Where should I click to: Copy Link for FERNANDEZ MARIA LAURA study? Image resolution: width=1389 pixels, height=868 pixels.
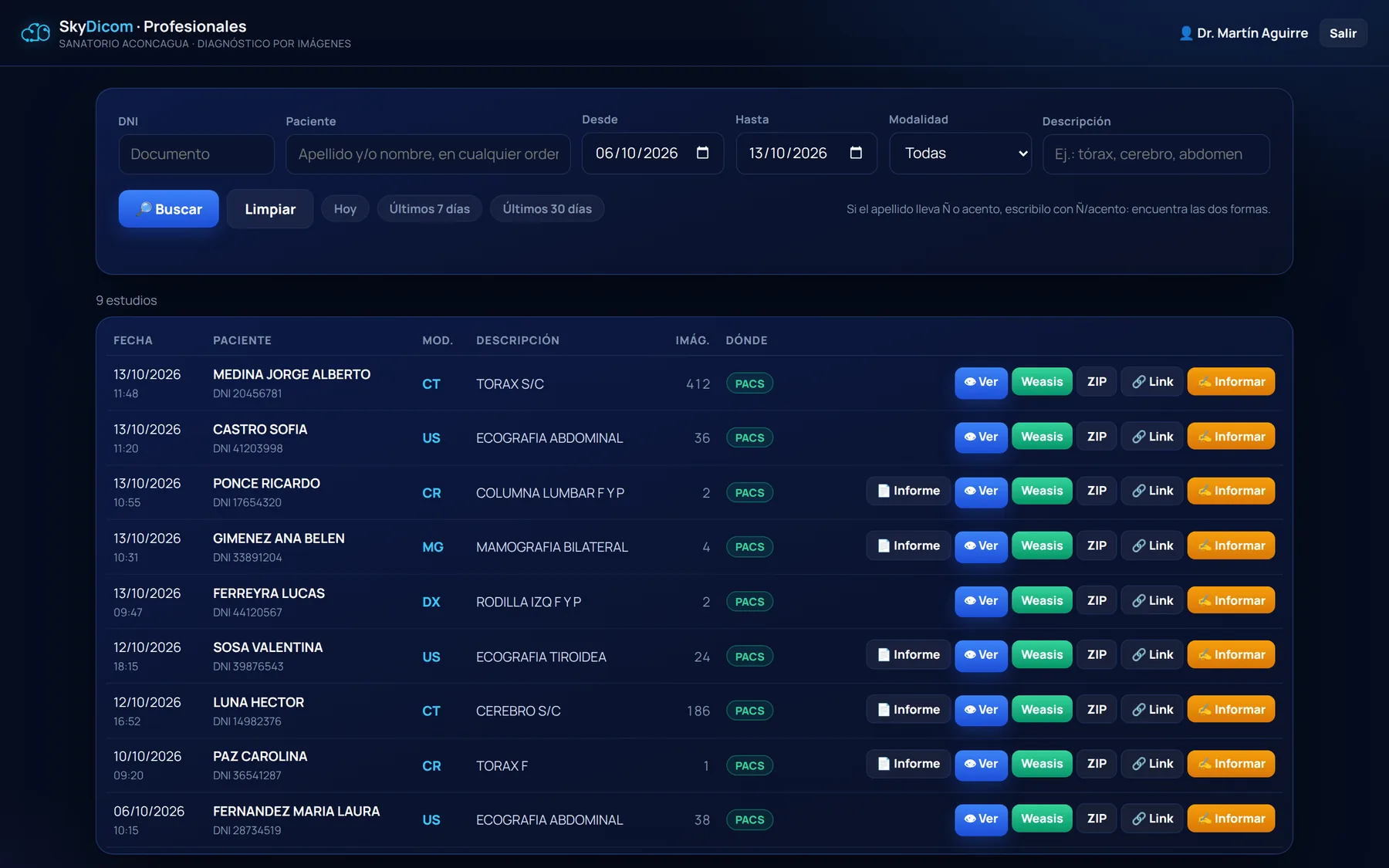click(1152, 819)
